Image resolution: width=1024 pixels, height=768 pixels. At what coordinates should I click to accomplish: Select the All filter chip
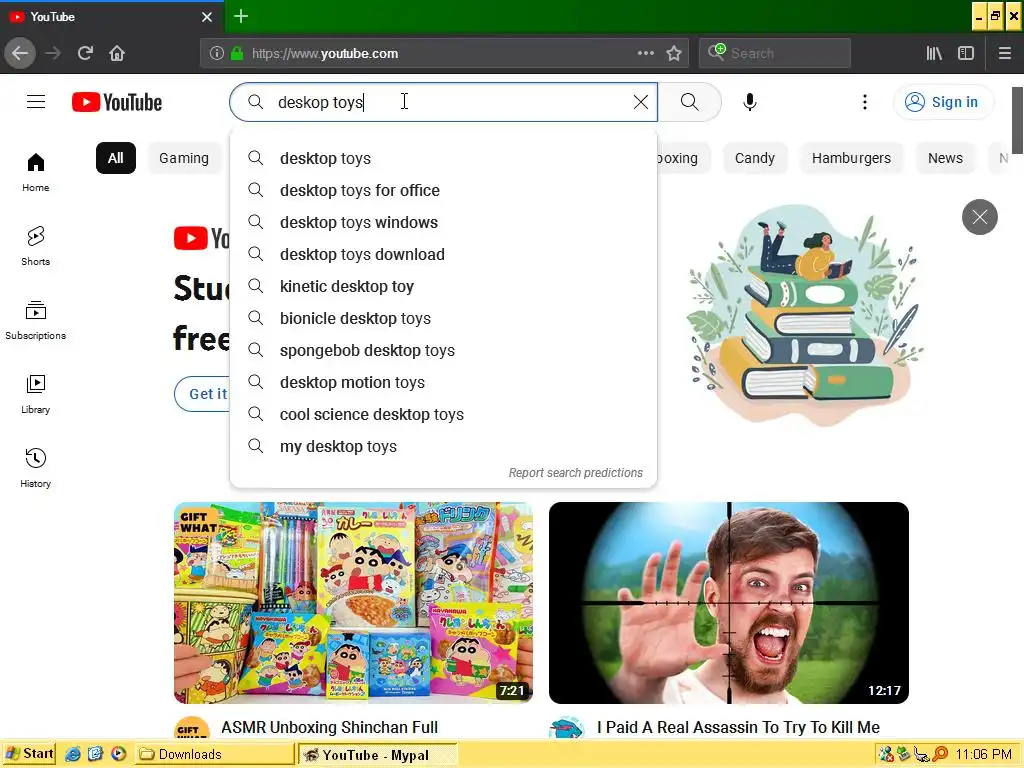tap(116, 158)
